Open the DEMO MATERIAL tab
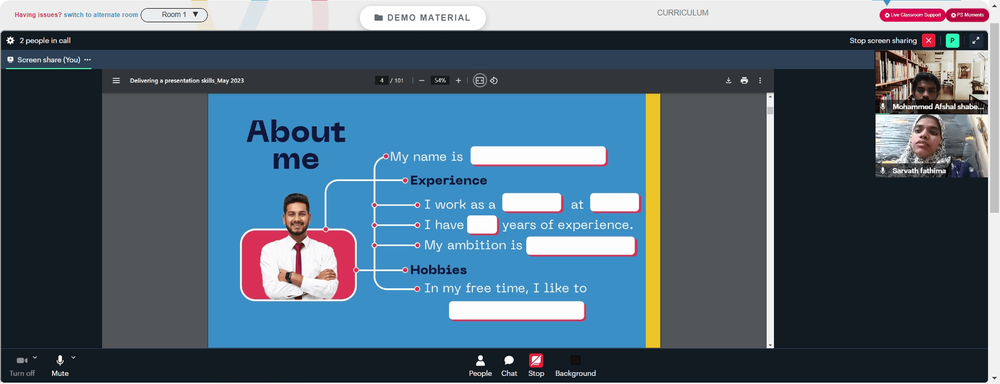 (423, 18)
